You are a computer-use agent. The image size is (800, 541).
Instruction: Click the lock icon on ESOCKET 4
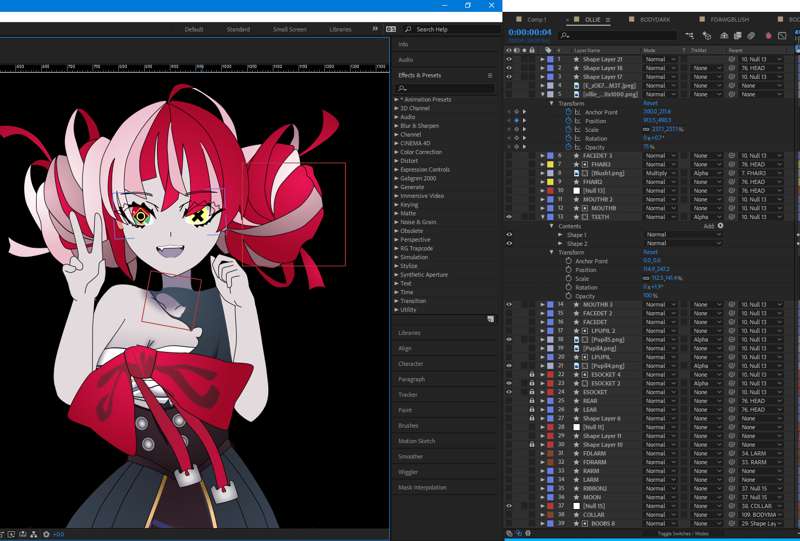pyautogui.click(x=532, y=374)
